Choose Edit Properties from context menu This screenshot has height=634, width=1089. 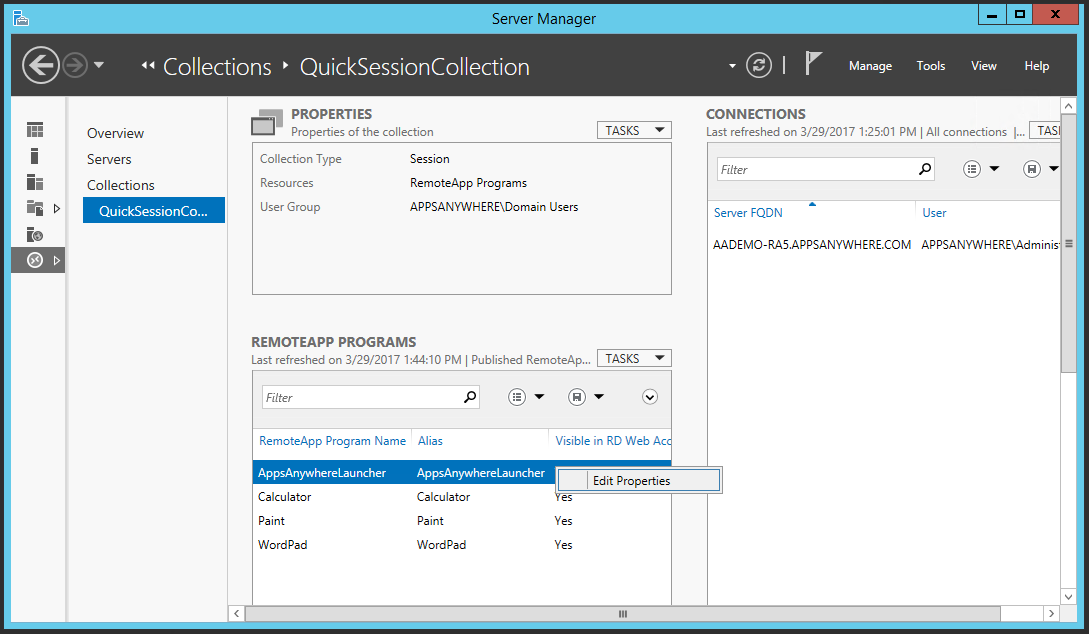pyautogui.click(x=631, y=481)
